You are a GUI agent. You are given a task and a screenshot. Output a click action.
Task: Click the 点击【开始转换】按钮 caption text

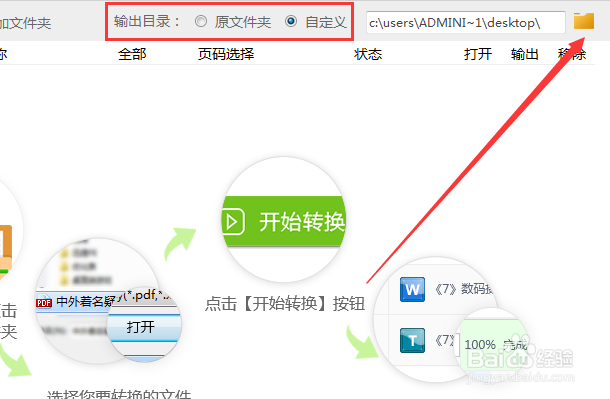click(x=285, y=304)
